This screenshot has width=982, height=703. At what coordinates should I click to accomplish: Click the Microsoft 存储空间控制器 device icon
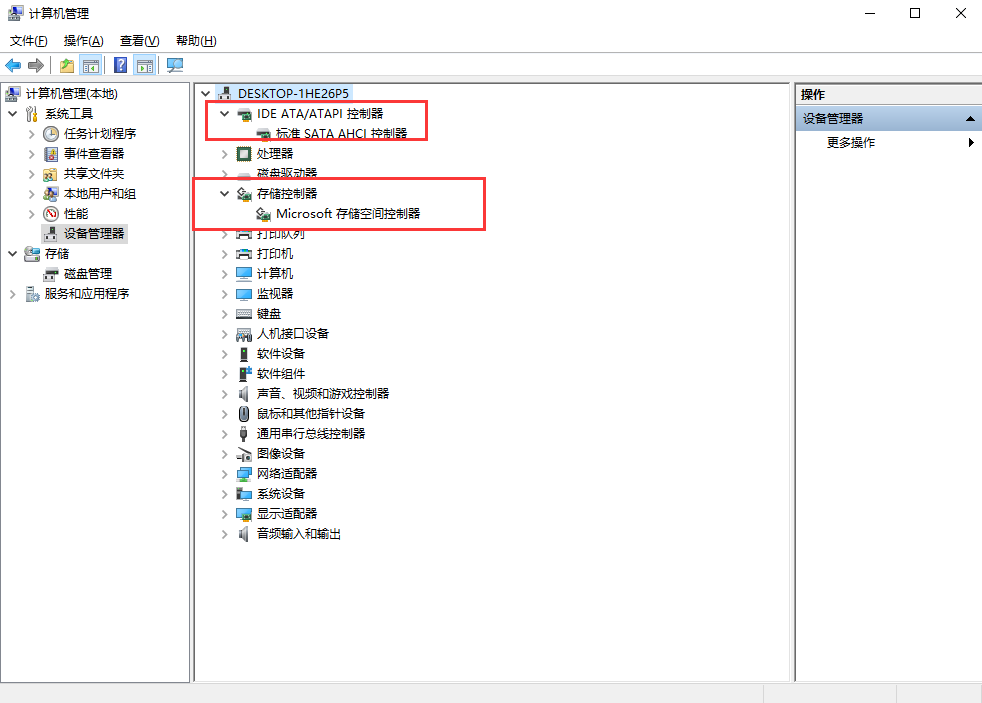[x=264, y=214]
